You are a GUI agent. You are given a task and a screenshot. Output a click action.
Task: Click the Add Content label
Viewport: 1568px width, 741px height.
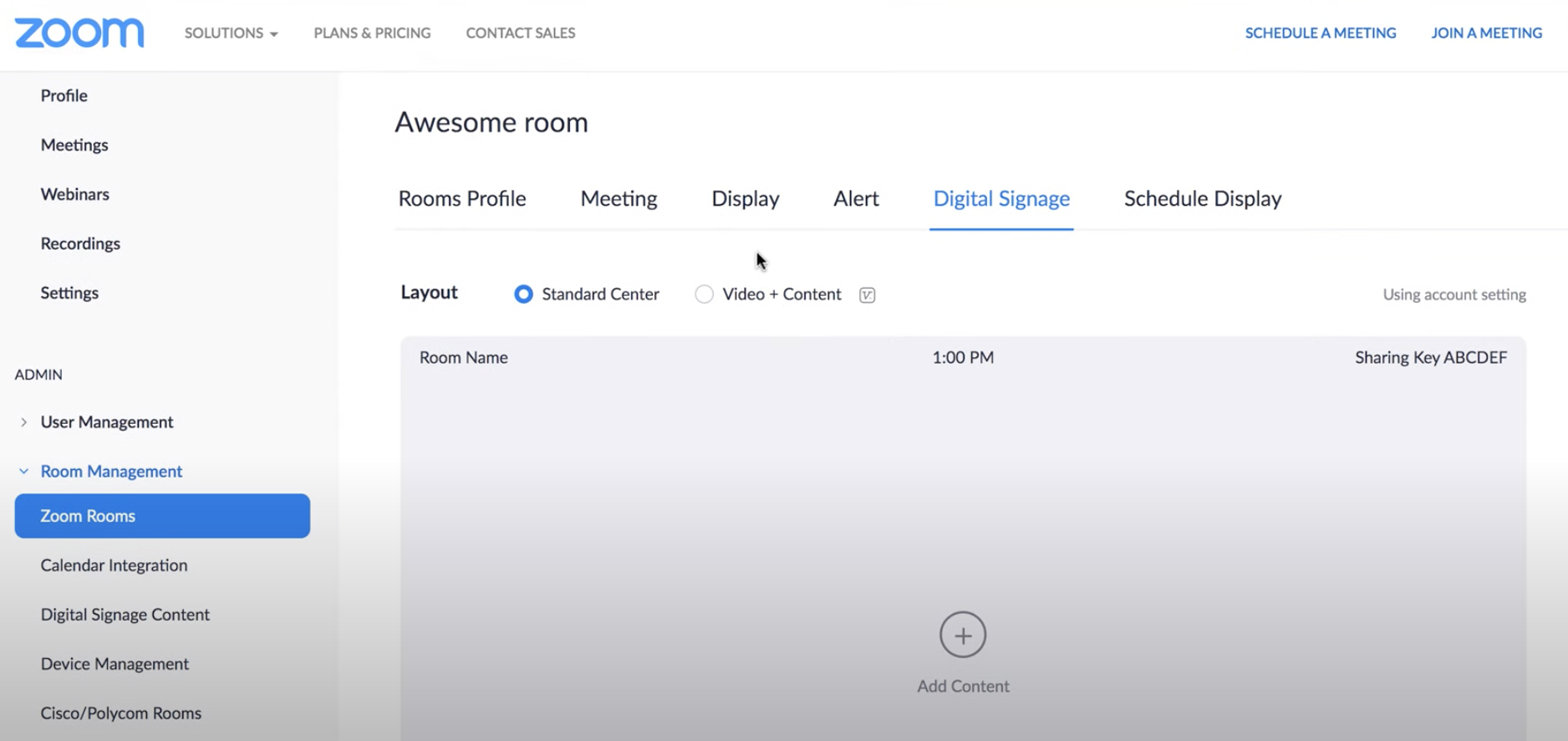pos(963,687)
